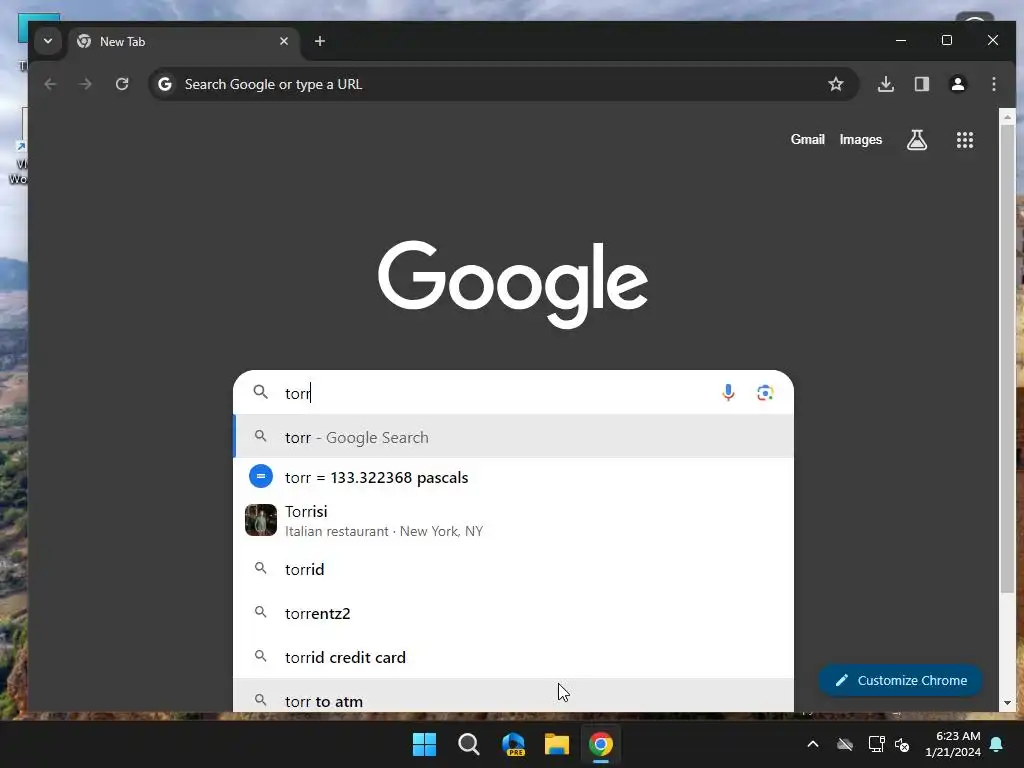Open File Explorer from taskbar
The height and width of the screenshot is (768, 1024).
[557, 744]
